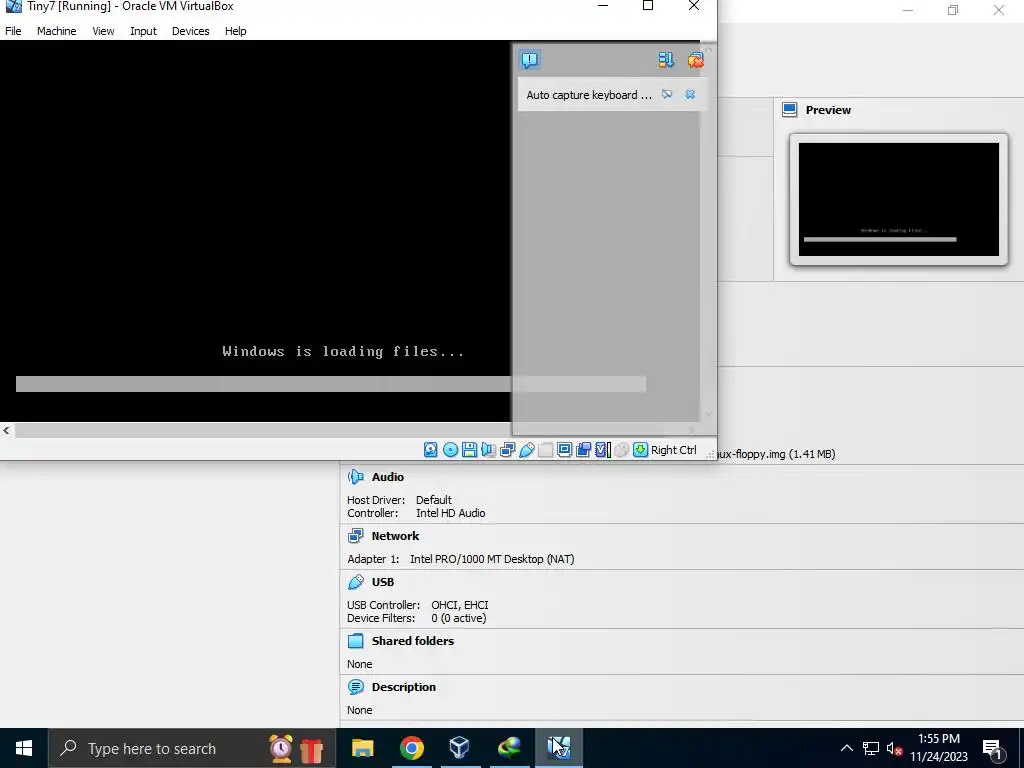This screenshot has width=1024, height=768.
Task: Click the display indicator in status bar
Action: tap(565, 449)
